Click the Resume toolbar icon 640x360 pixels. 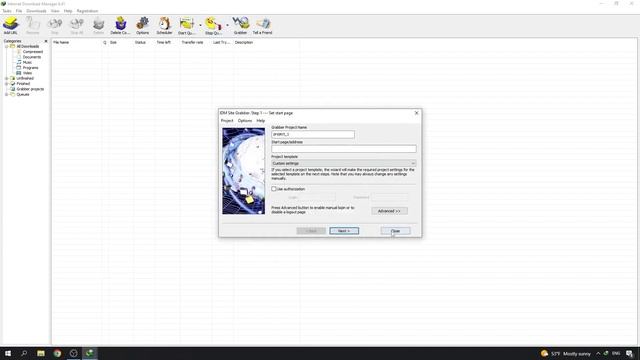(x=33, y=26)
